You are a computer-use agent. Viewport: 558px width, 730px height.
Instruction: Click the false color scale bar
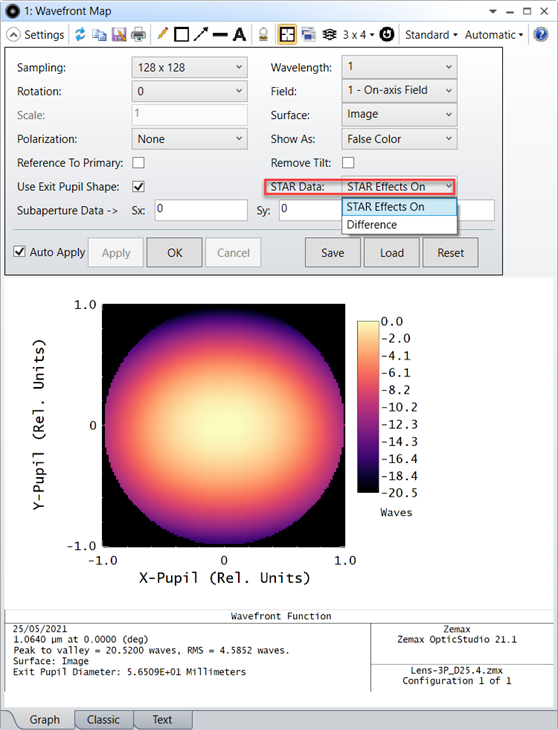coord(368,406)
